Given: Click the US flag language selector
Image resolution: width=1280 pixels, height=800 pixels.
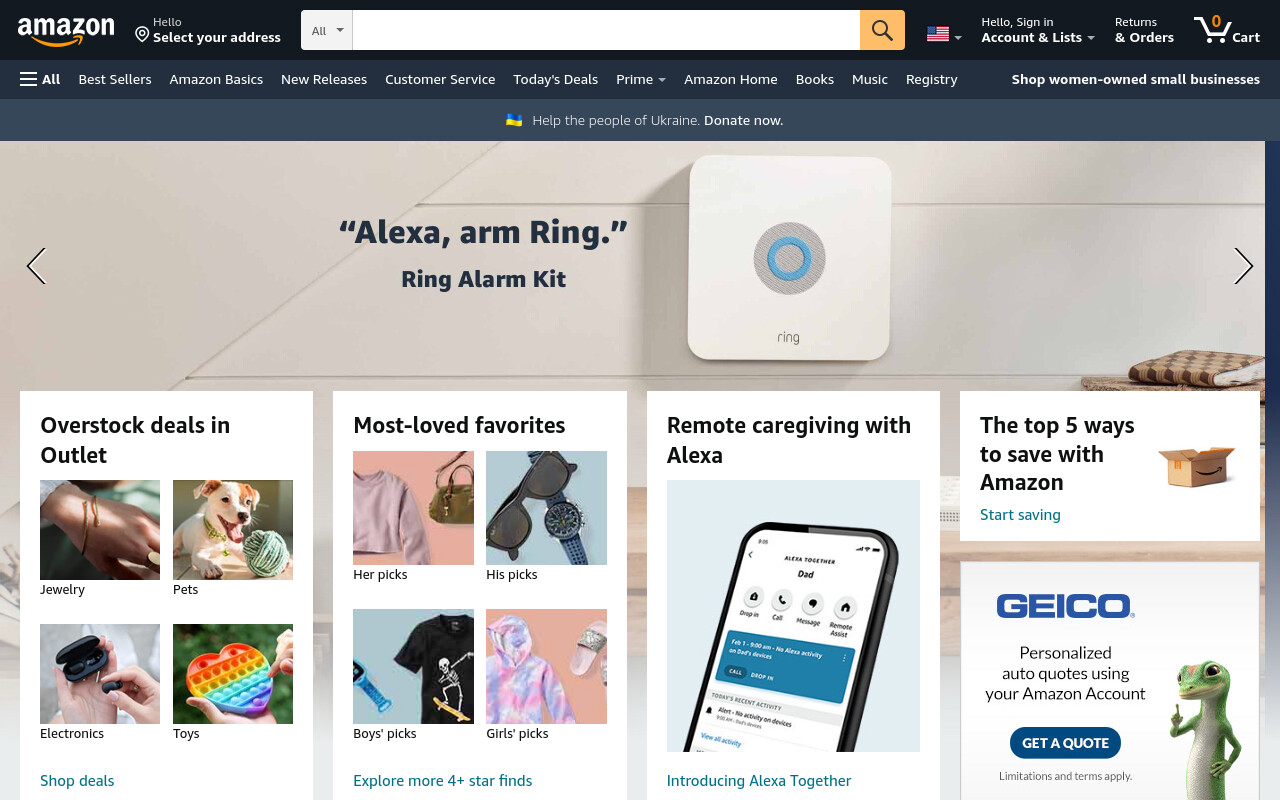Looking at the screenshot, I should pos(944,35).
